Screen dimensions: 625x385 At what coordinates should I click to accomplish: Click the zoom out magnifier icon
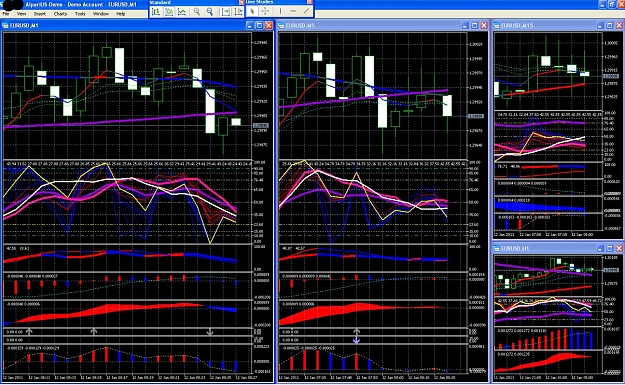pos(210,12)
